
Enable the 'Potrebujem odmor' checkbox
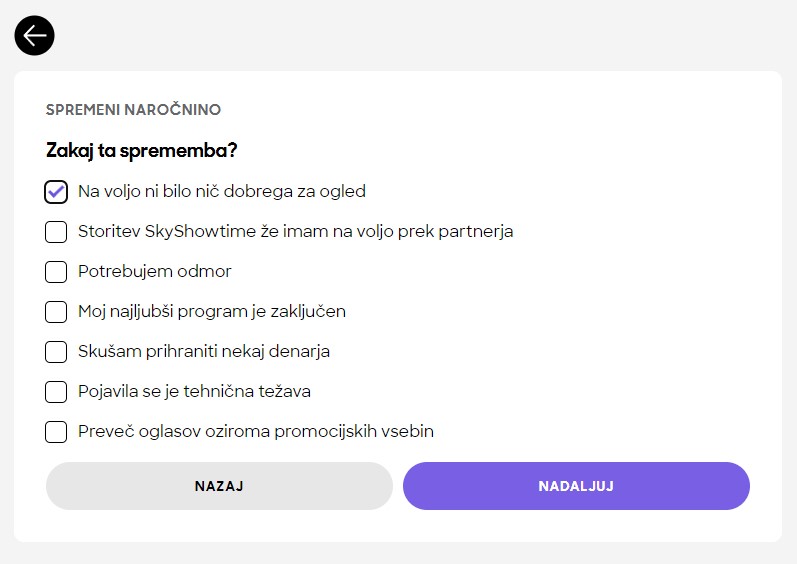(56, 271)
